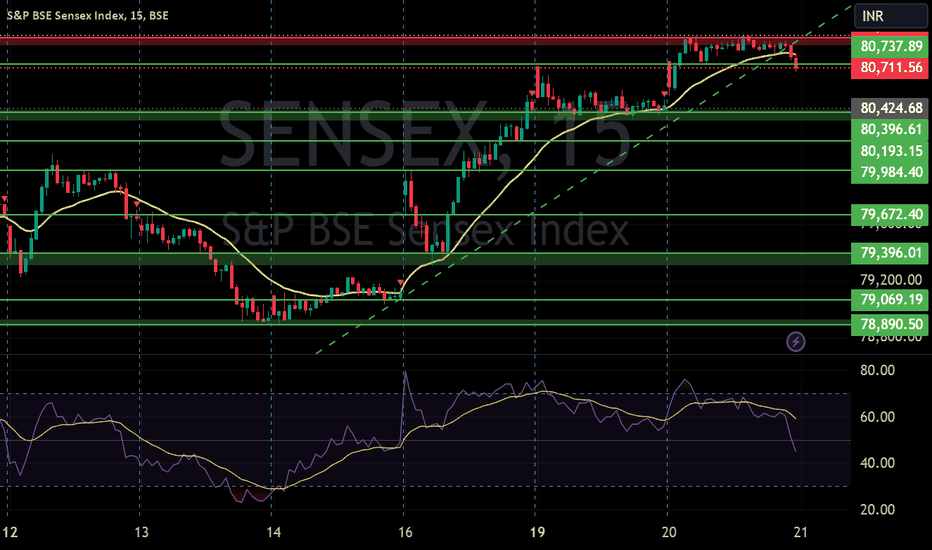932x550 pixels.
Task: Click date 14 on time axis
Action: [273, 532]
